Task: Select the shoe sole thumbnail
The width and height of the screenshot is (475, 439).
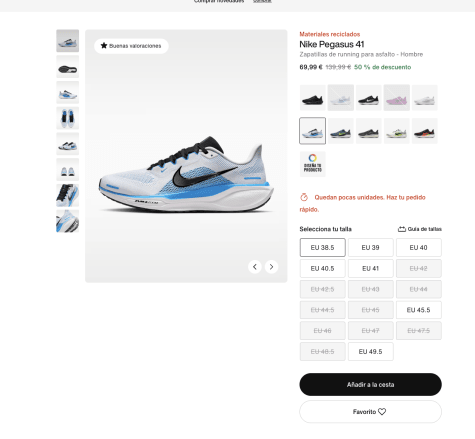Action: [68, 67]
